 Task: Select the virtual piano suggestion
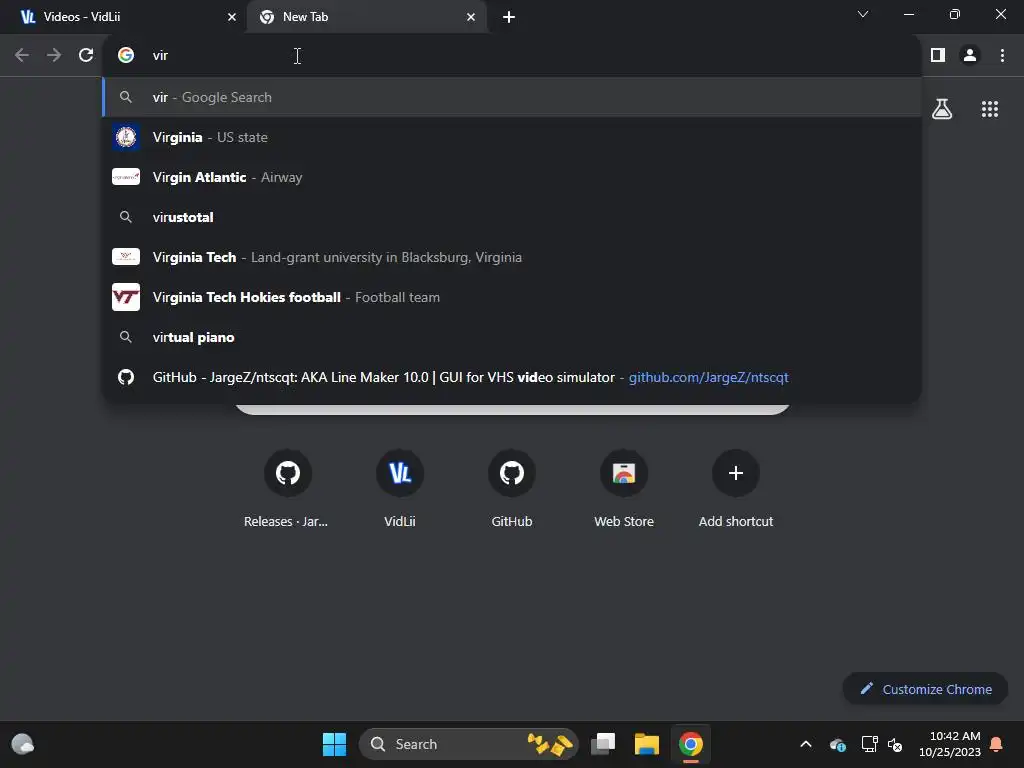pyautogui.click(x=512, y=337)
